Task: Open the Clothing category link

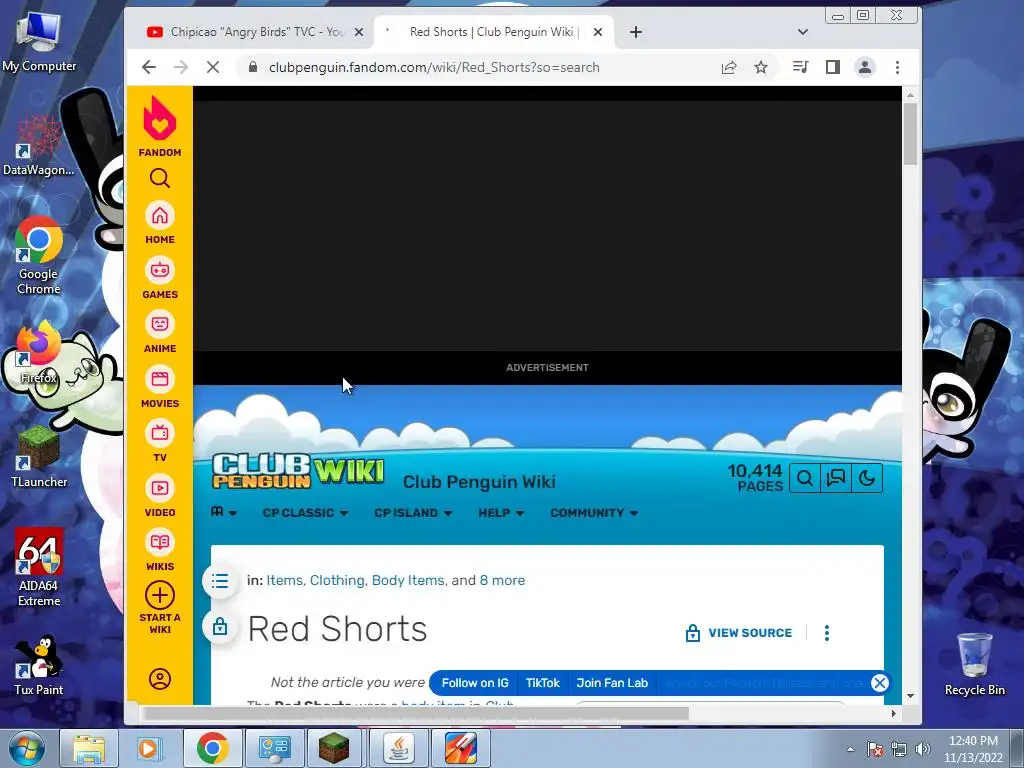Action: [337, 581]
